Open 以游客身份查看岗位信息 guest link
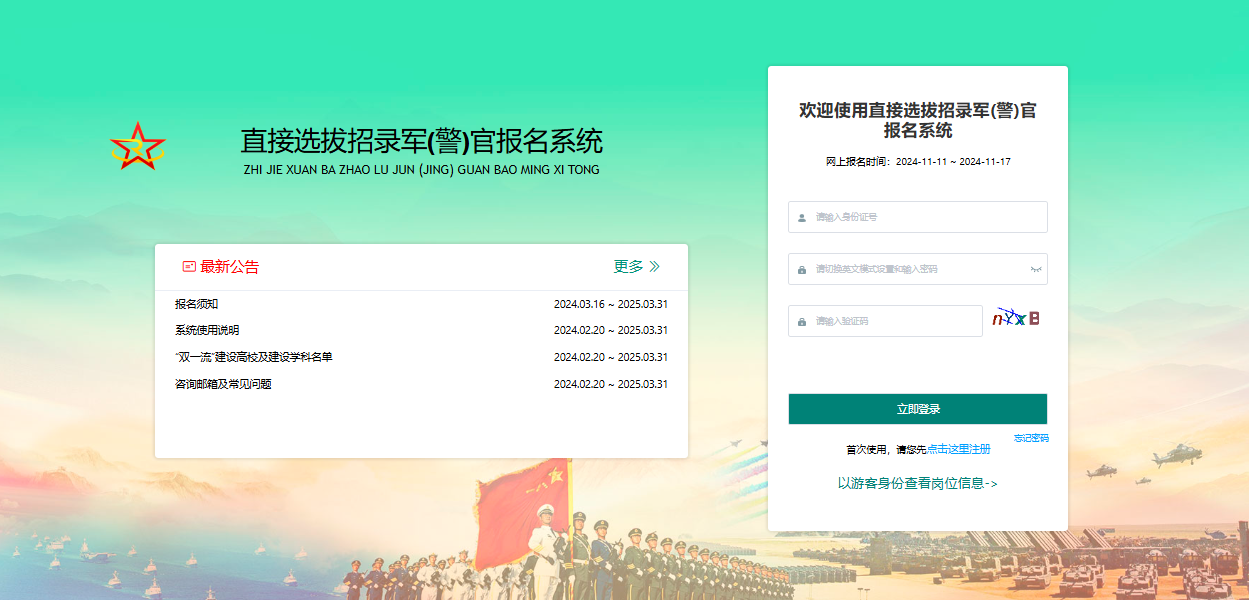Image resolution: width=1249 pixels, height=600 pixels. tap(917, 484)
